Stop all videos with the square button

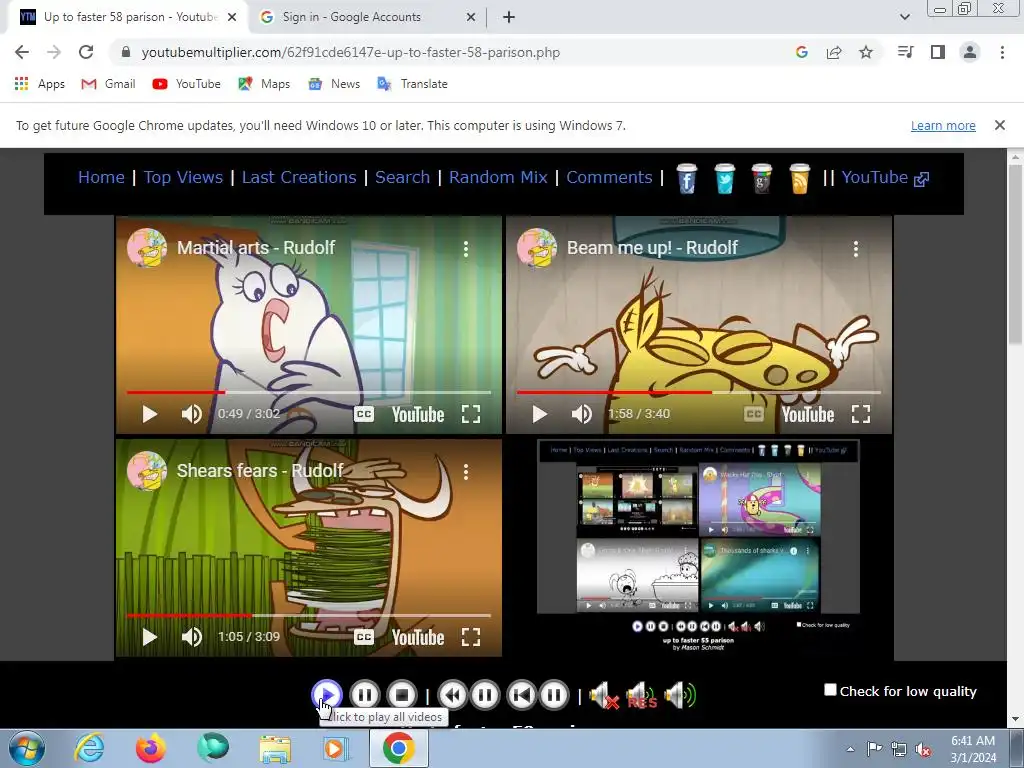[x=402, y=695]
